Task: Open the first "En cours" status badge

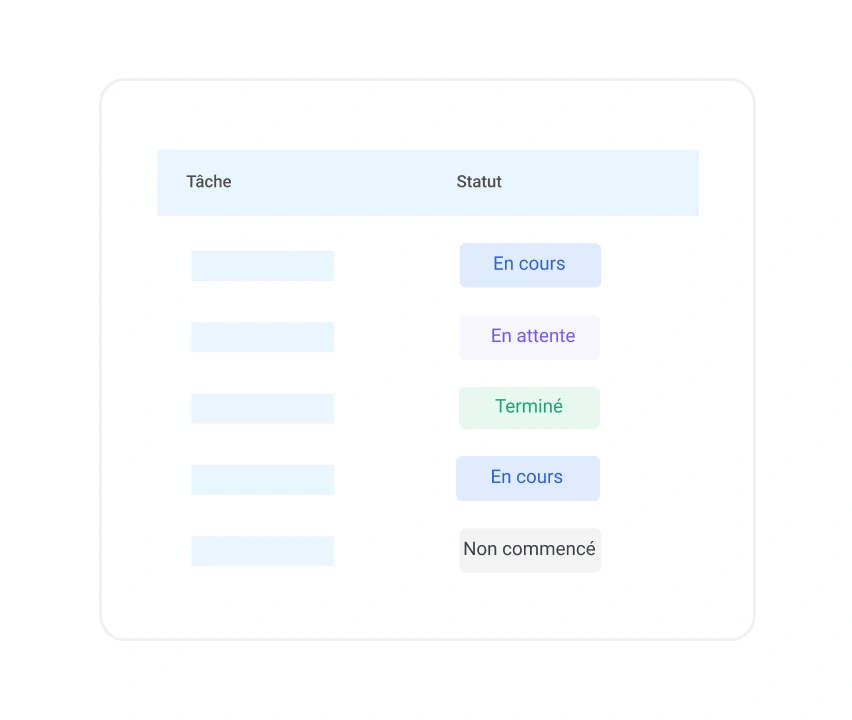Action: click(530, 265)
